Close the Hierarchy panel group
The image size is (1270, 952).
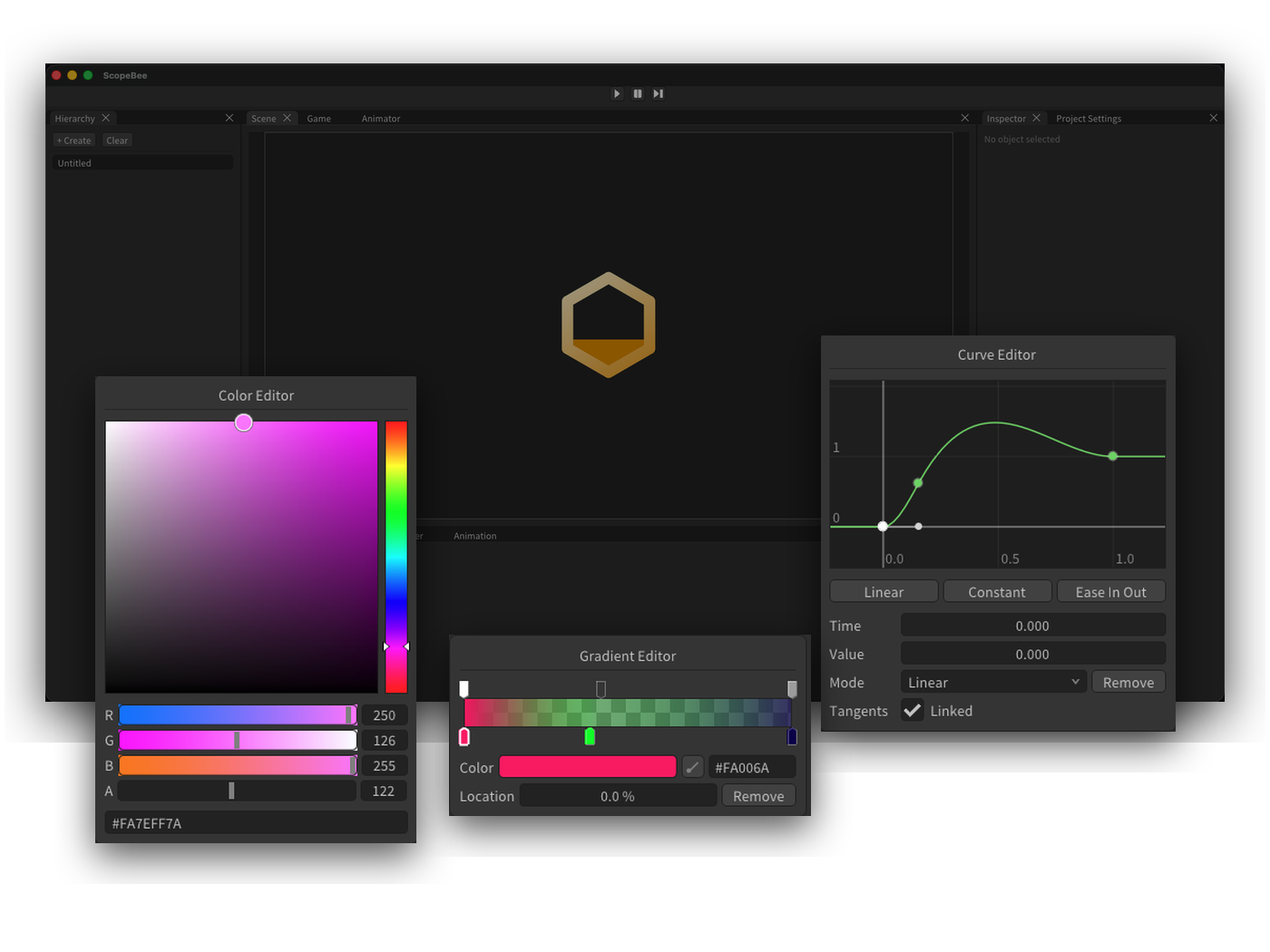(x=230, y=118)
